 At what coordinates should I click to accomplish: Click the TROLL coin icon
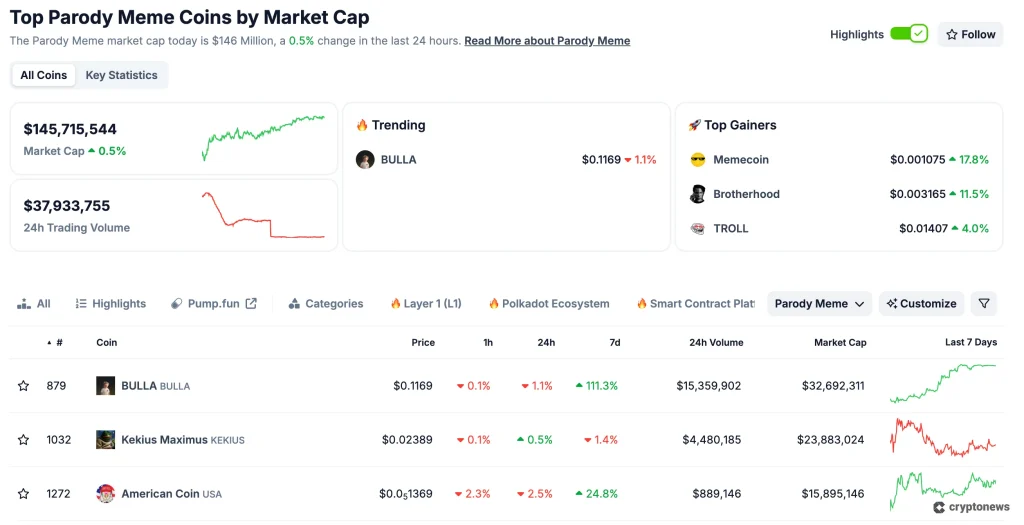click(x=698, y=228)
